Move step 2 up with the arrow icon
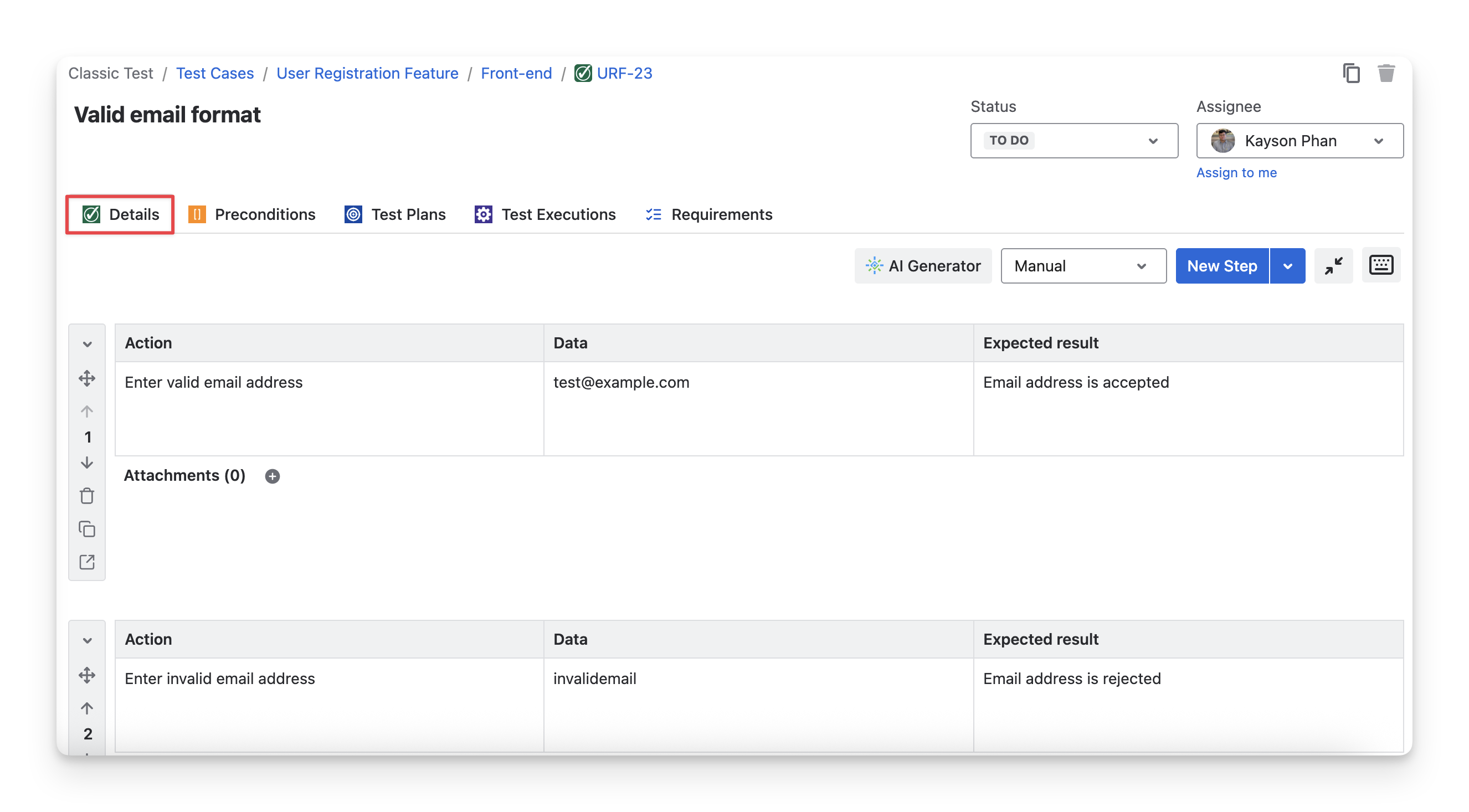This screenshot has height=812, width=1469. pos(86,708)
